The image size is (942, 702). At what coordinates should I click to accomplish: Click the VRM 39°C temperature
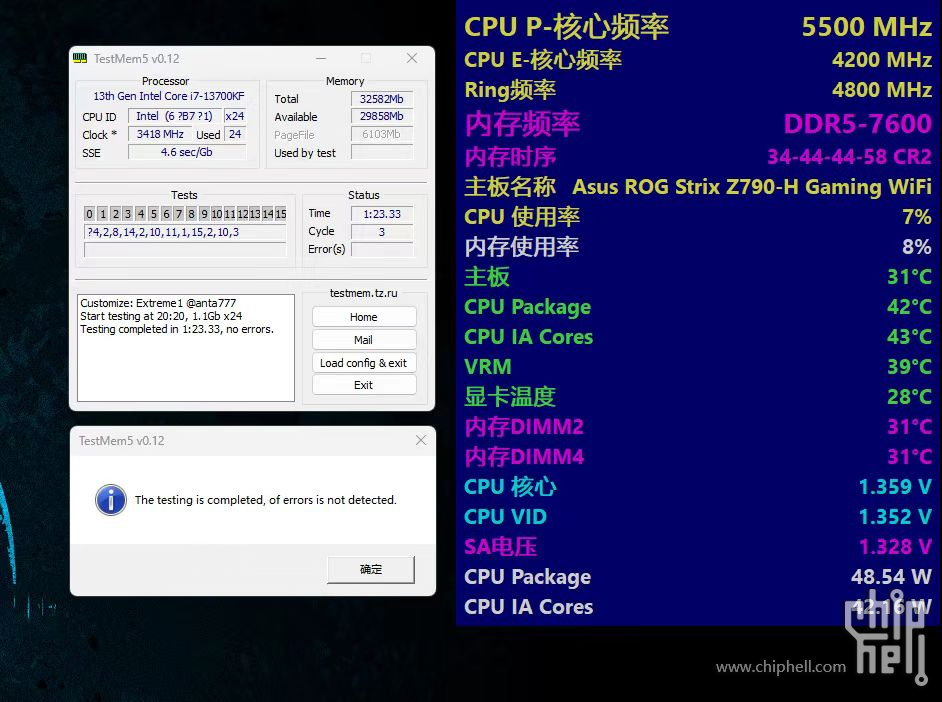point(910,366)
